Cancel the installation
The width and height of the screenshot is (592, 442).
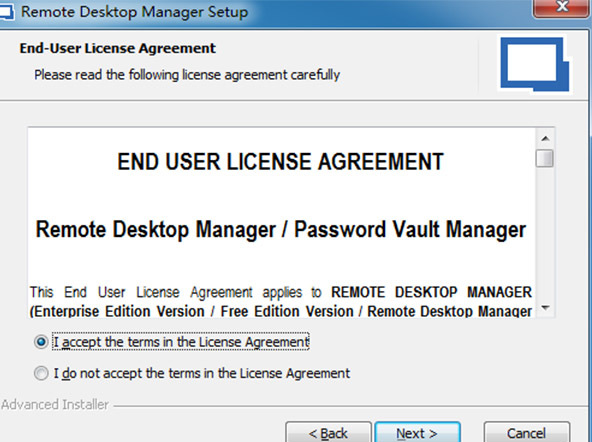[526, 433]
